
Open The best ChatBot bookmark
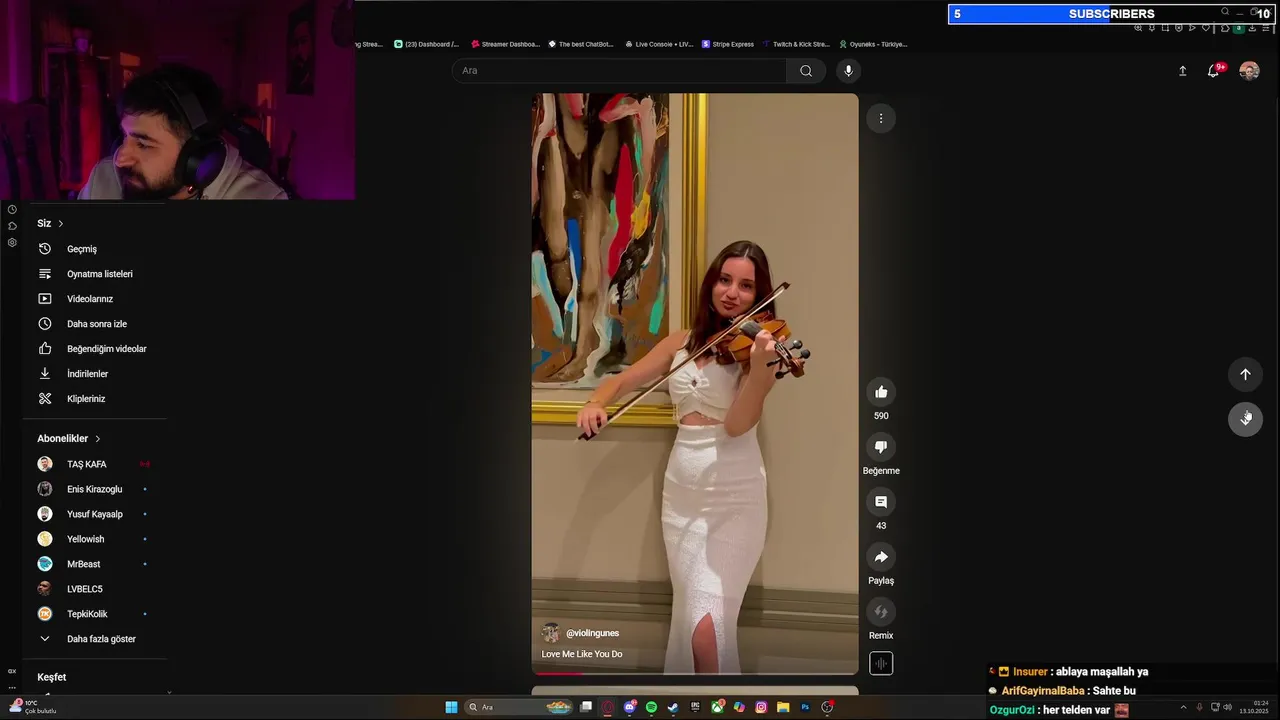tap(580, 44)
